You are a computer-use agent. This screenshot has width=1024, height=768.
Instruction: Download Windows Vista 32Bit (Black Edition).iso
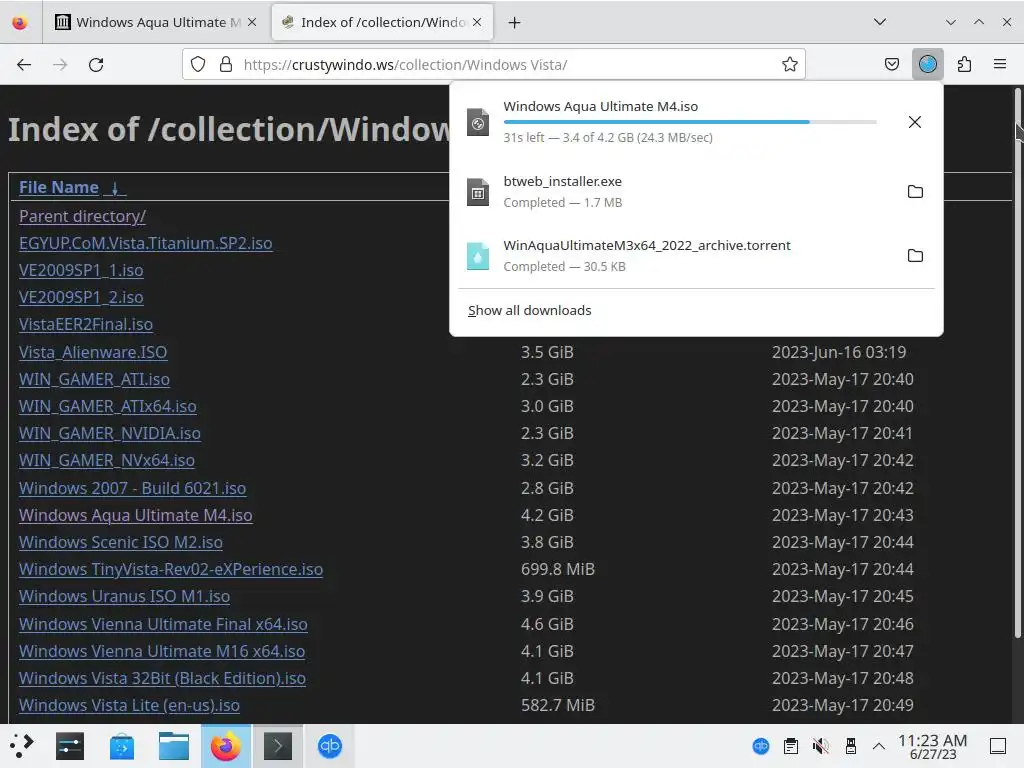coord(163,679)
